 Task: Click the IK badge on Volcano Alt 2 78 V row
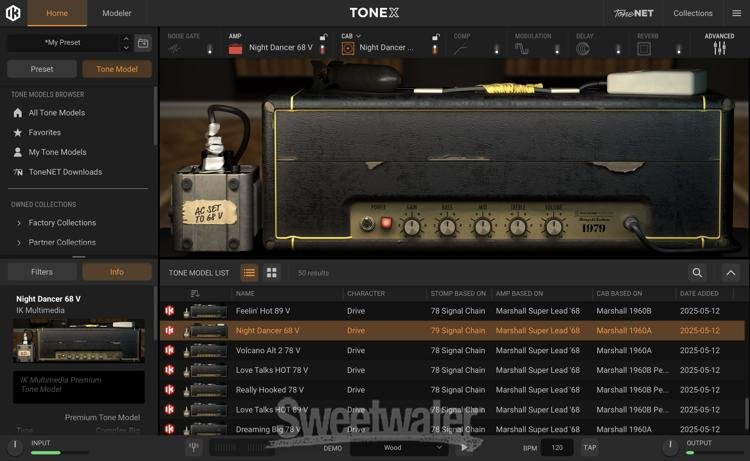169,350
